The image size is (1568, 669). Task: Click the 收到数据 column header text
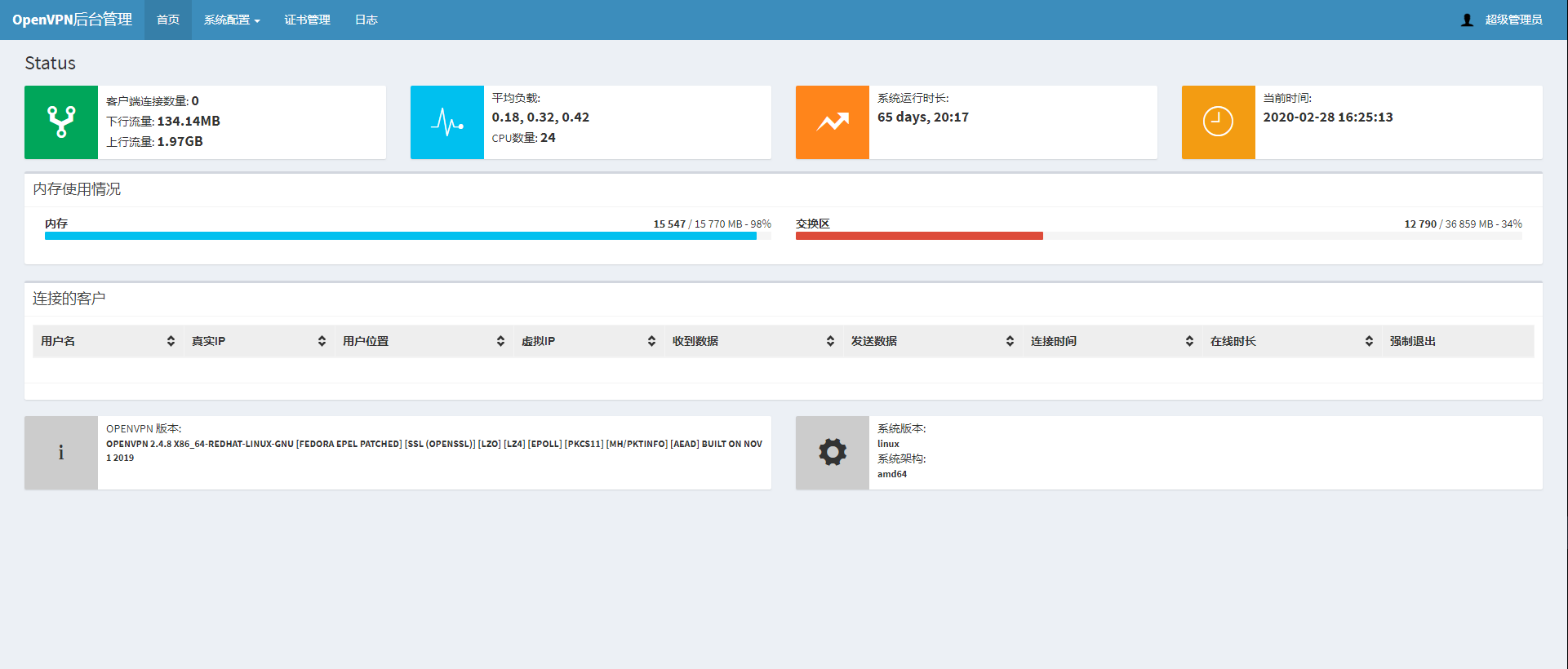[x=695, y=341]
